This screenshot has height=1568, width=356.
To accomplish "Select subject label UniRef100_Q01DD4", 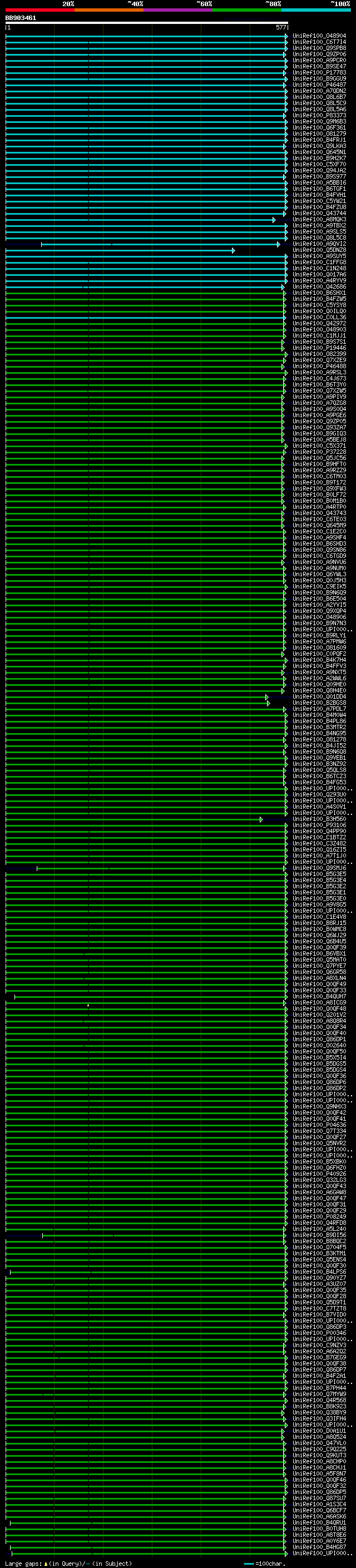I will point(319,697).
